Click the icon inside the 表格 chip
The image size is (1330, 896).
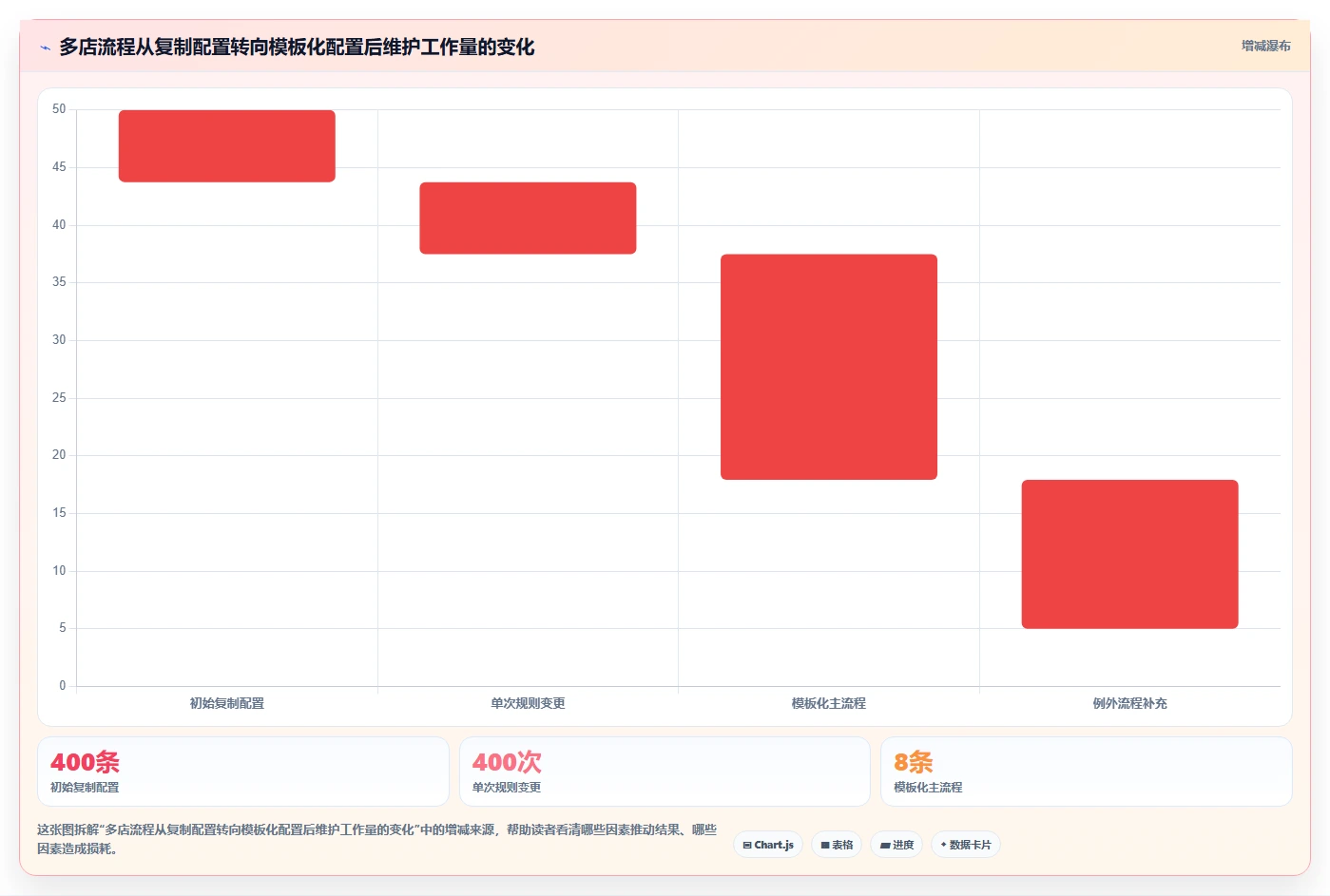click(x=825, y=845)
